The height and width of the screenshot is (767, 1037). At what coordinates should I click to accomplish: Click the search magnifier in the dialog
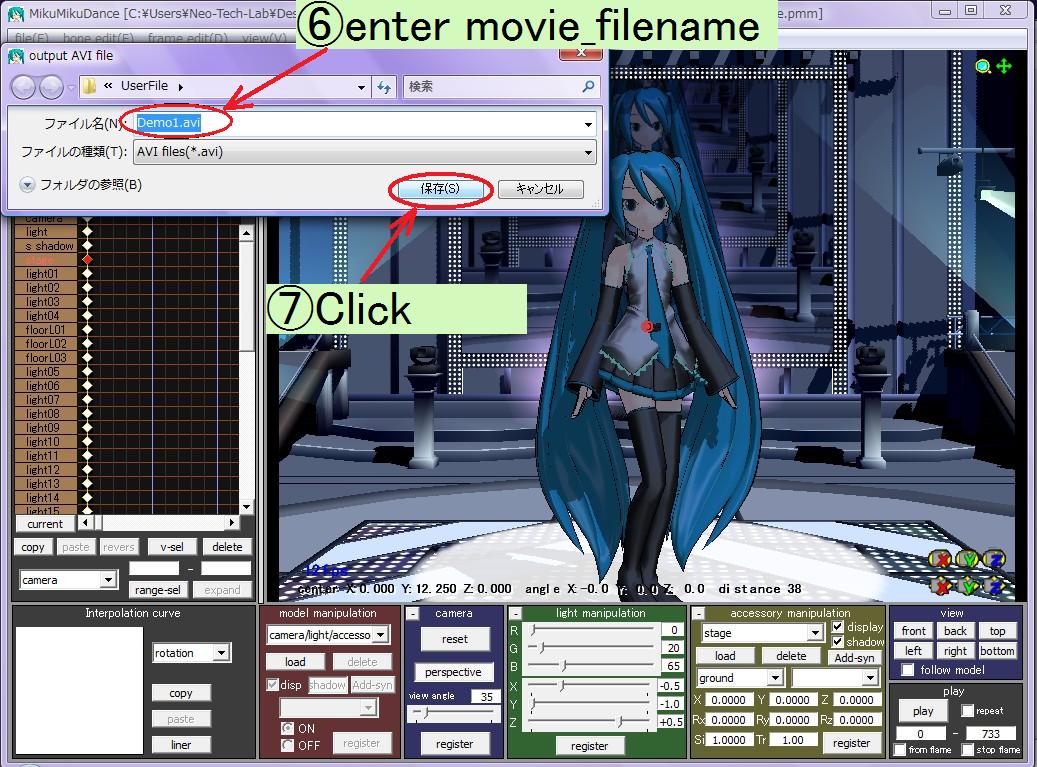click(x=588, y=87)
